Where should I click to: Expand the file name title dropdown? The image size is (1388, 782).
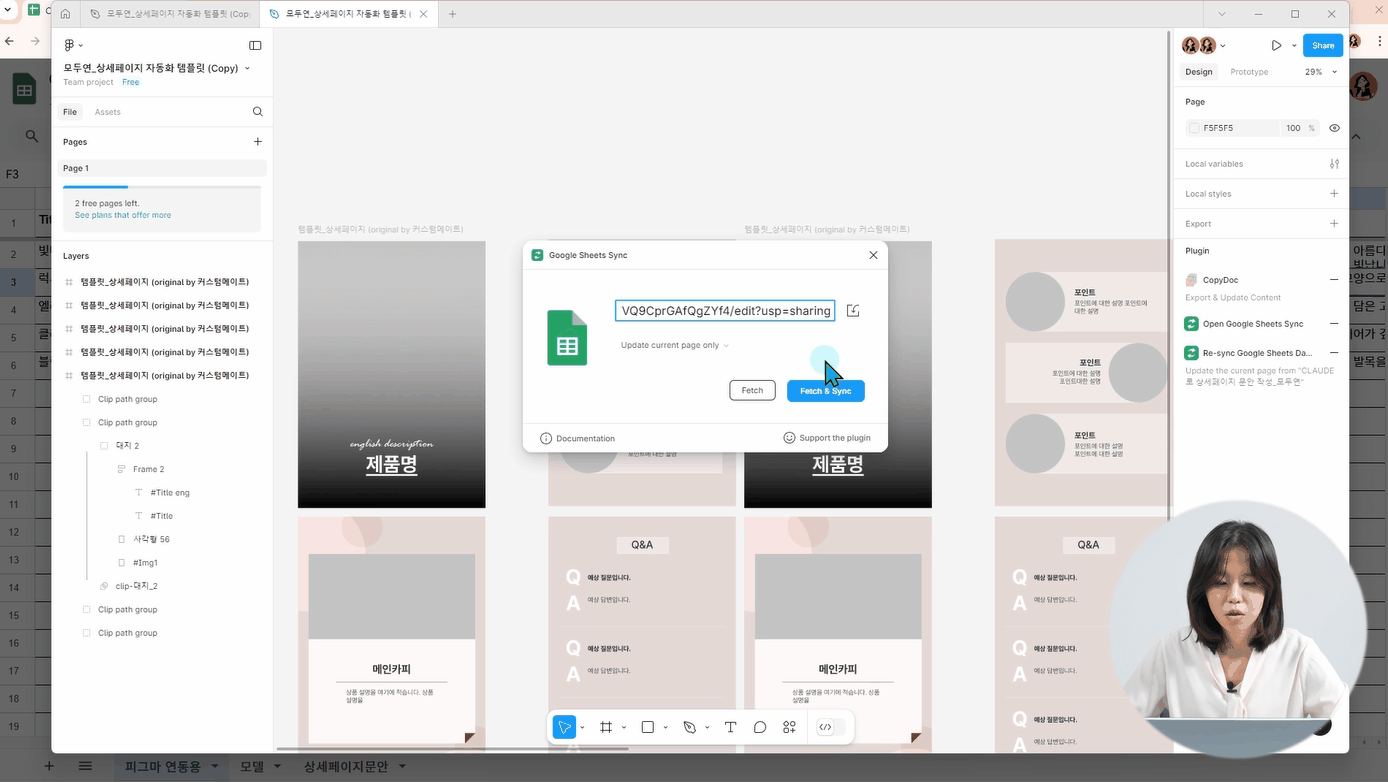click(x=247, y=68)
